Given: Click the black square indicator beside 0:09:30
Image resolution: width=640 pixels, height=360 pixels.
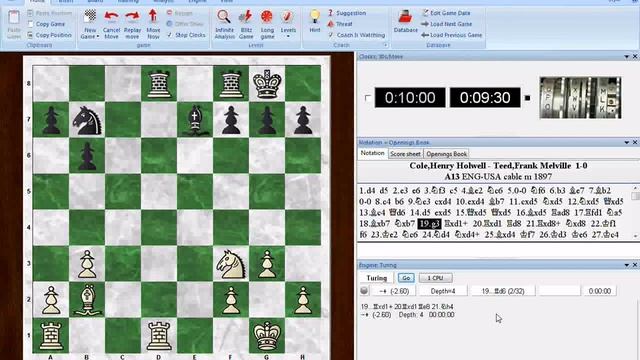Looking at the screenshot, I should (x=527, y=98).
